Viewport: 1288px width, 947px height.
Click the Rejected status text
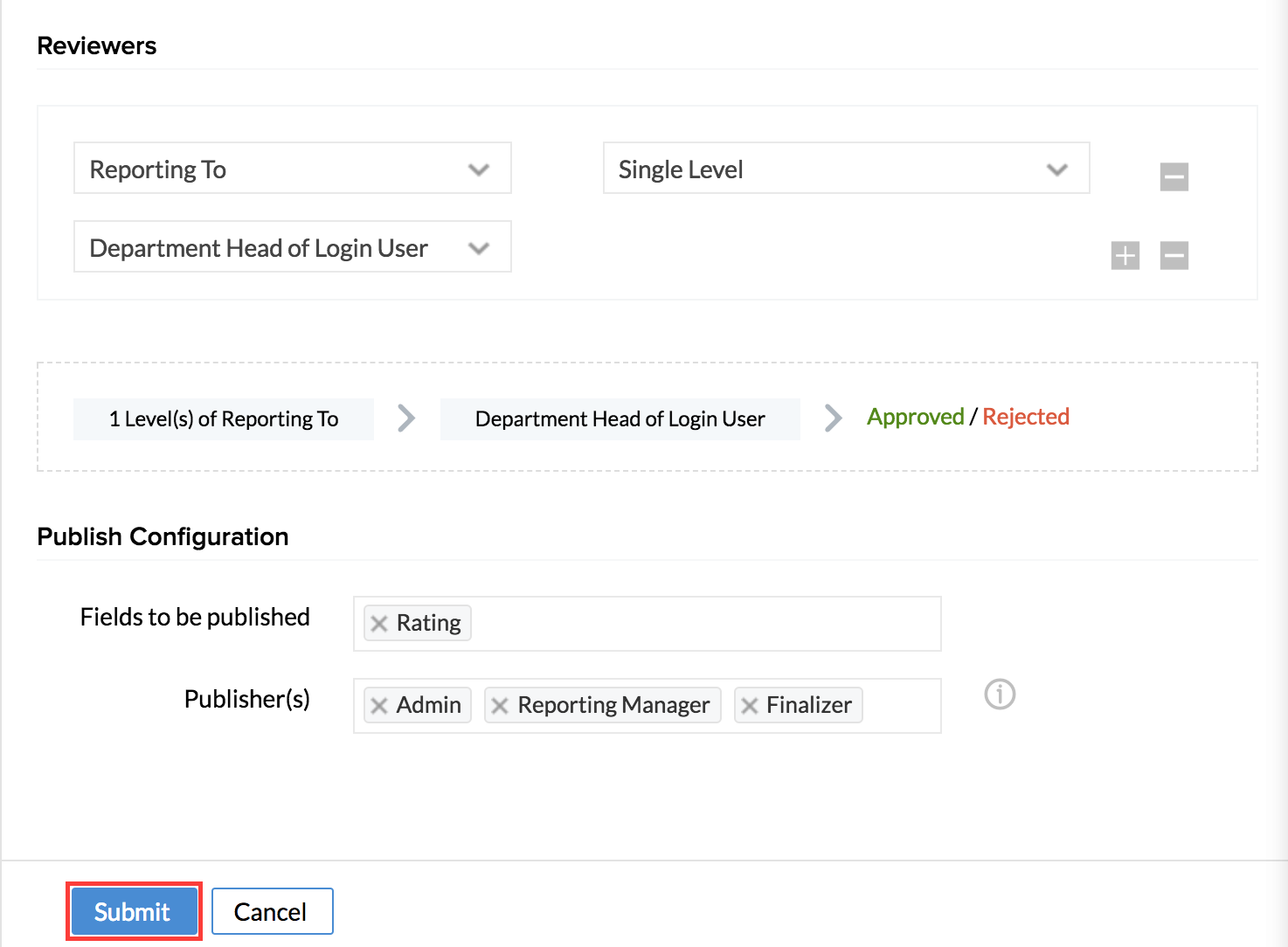pos(1026,417)
